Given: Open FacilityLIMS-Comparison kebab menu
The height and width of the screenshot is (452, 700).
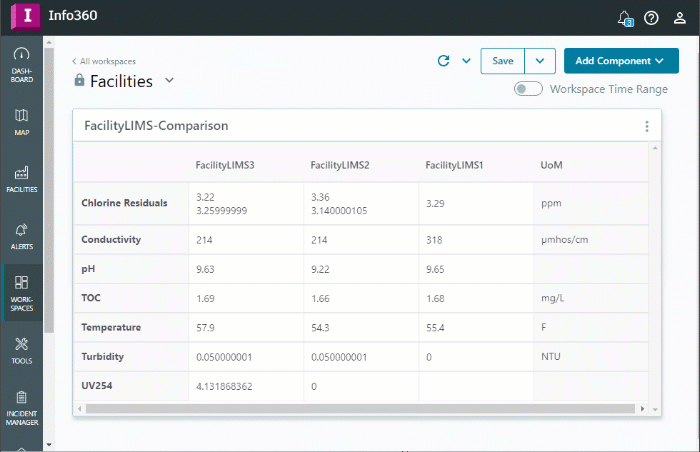Looking at the screenshot, I should [x=647, y=127].
